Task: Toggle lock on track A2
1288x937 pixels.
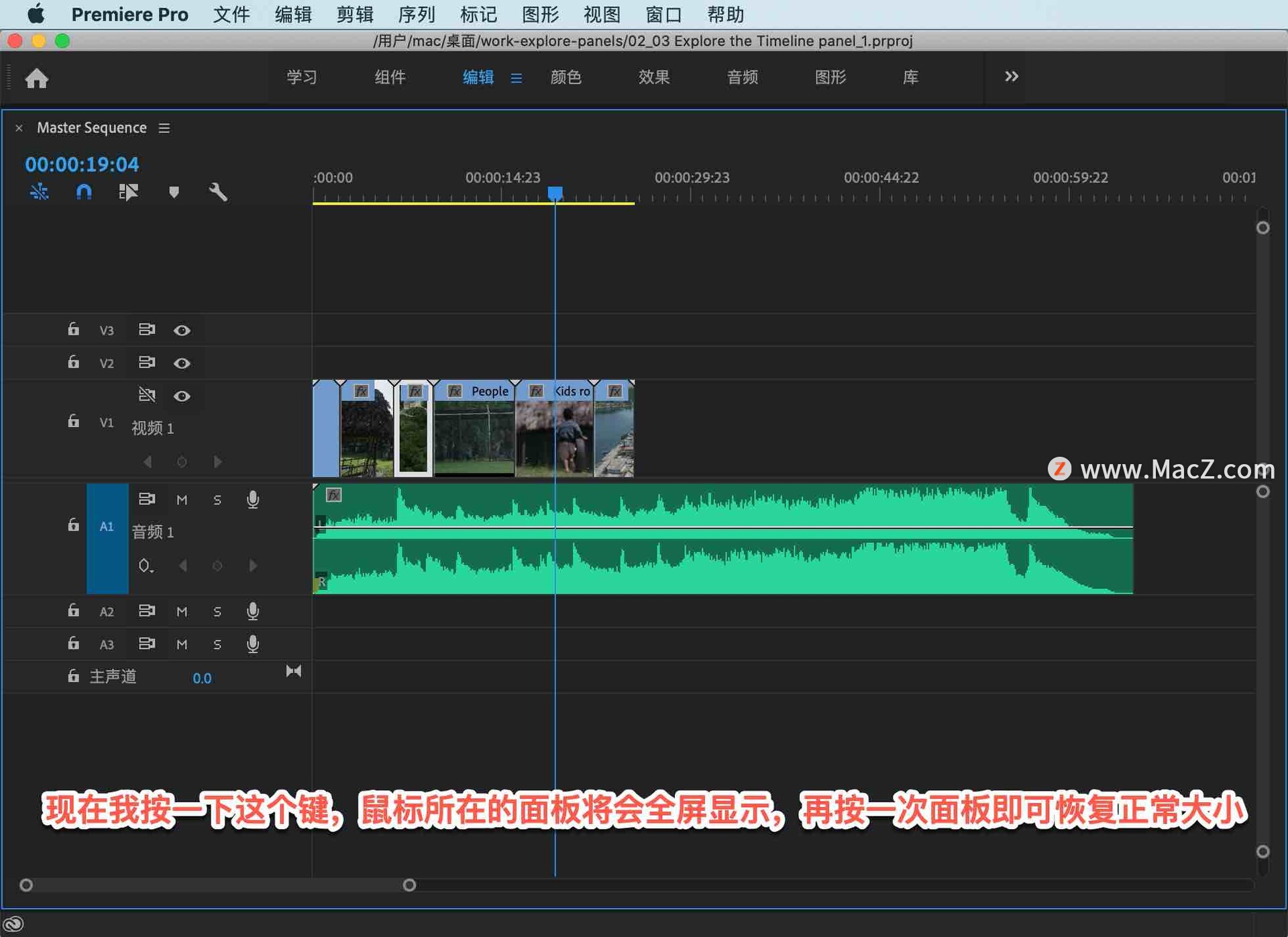Action: click(x=73, y=610)
